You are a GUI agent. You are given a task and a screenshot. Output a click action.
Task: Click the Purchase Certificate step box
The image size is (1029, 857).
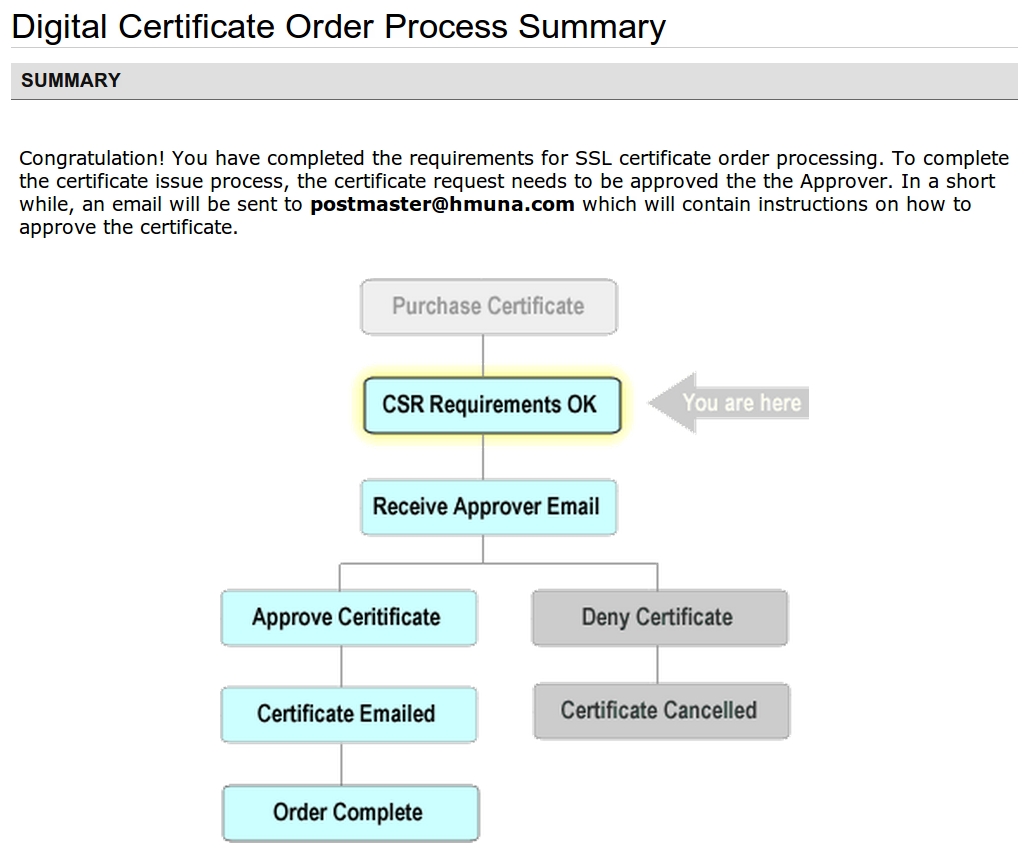pos(488,306)
